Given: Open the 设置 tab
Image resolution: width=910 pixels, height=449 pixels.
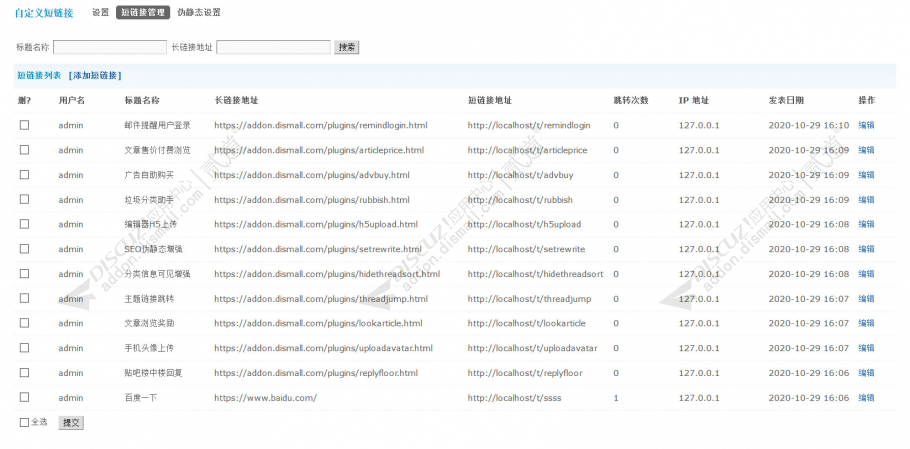Looking at the screenshot, I should click(100, 12).
